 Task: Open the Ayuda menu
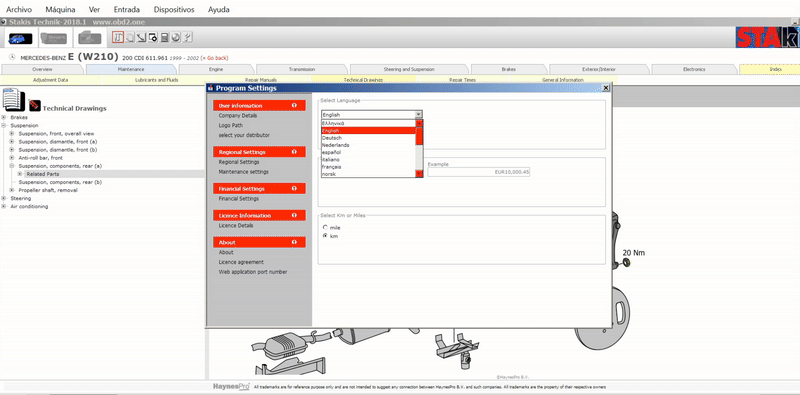(x=218, y=9)
